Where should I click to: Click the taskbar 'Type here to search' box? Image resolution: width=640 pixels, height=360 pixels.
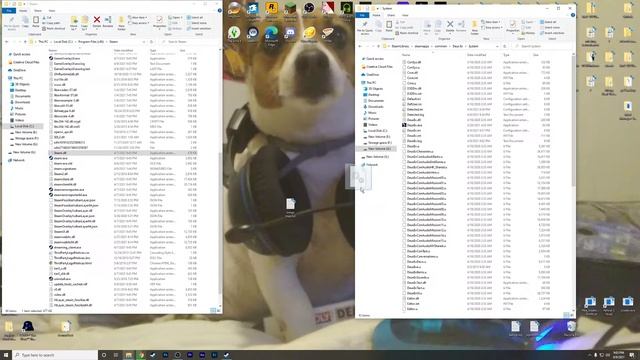coord(55,355)
